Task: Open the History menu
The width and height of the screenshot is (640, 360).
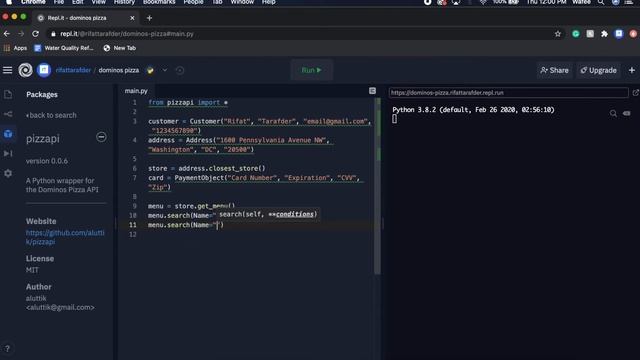Action: point(124,2)
